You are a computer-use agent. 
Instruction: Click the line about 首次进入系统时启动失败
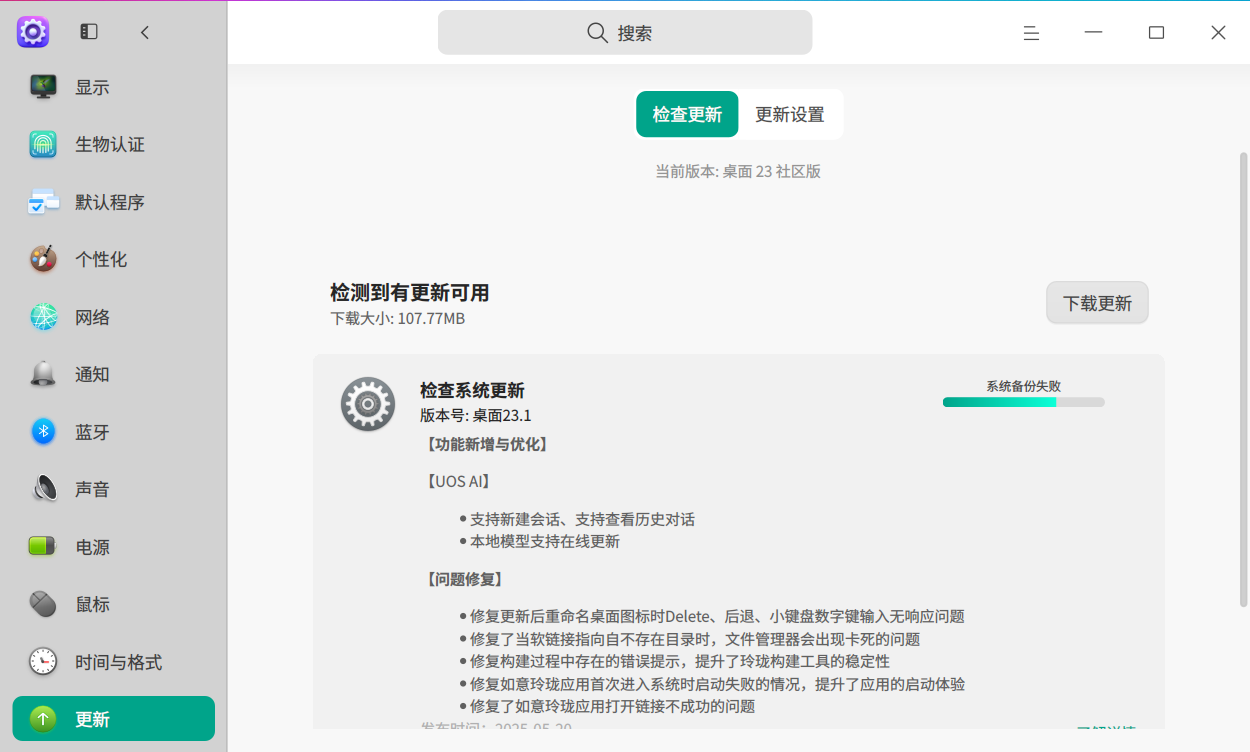coord(717,684)
